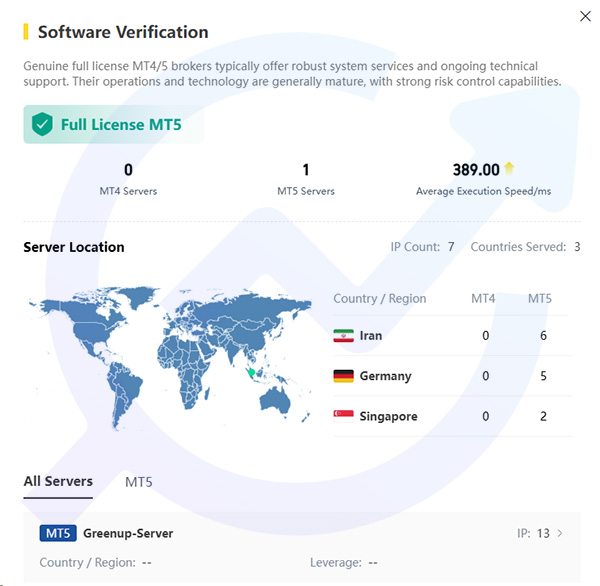Click the Server Location heading
The height and width of the screenshot is (586, 600).
(x=74, y=247)
